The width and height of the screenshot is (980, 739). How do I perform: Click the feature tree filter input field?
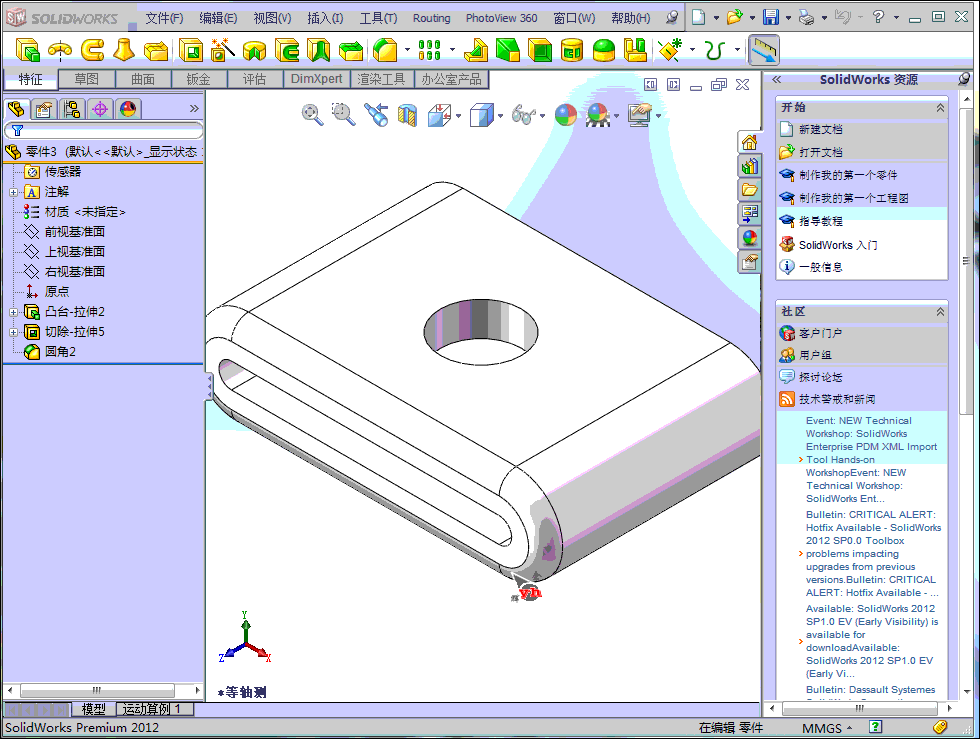104,130
